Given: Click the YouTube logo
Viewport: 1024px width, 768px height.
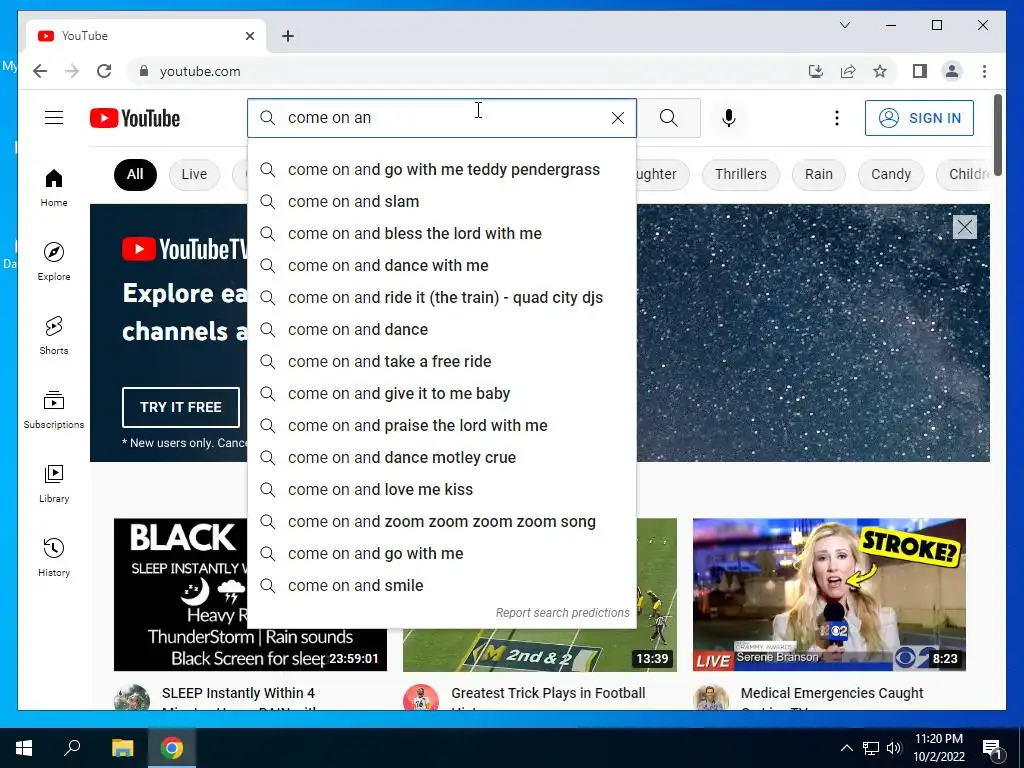Looking at the screenshot, I should point(135,118).
